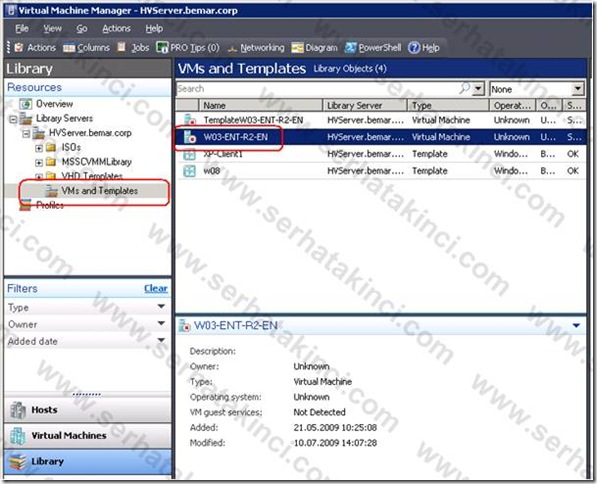This screenshot has height=484, width=597.
Task: Open the Help menu
Action: click(154, 29)
